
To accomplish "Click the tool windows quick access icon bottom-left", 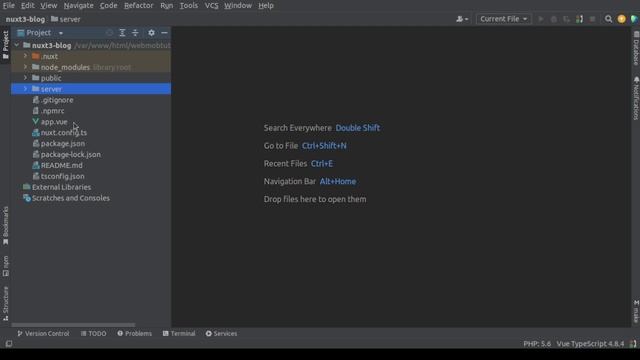I will 9,344.
